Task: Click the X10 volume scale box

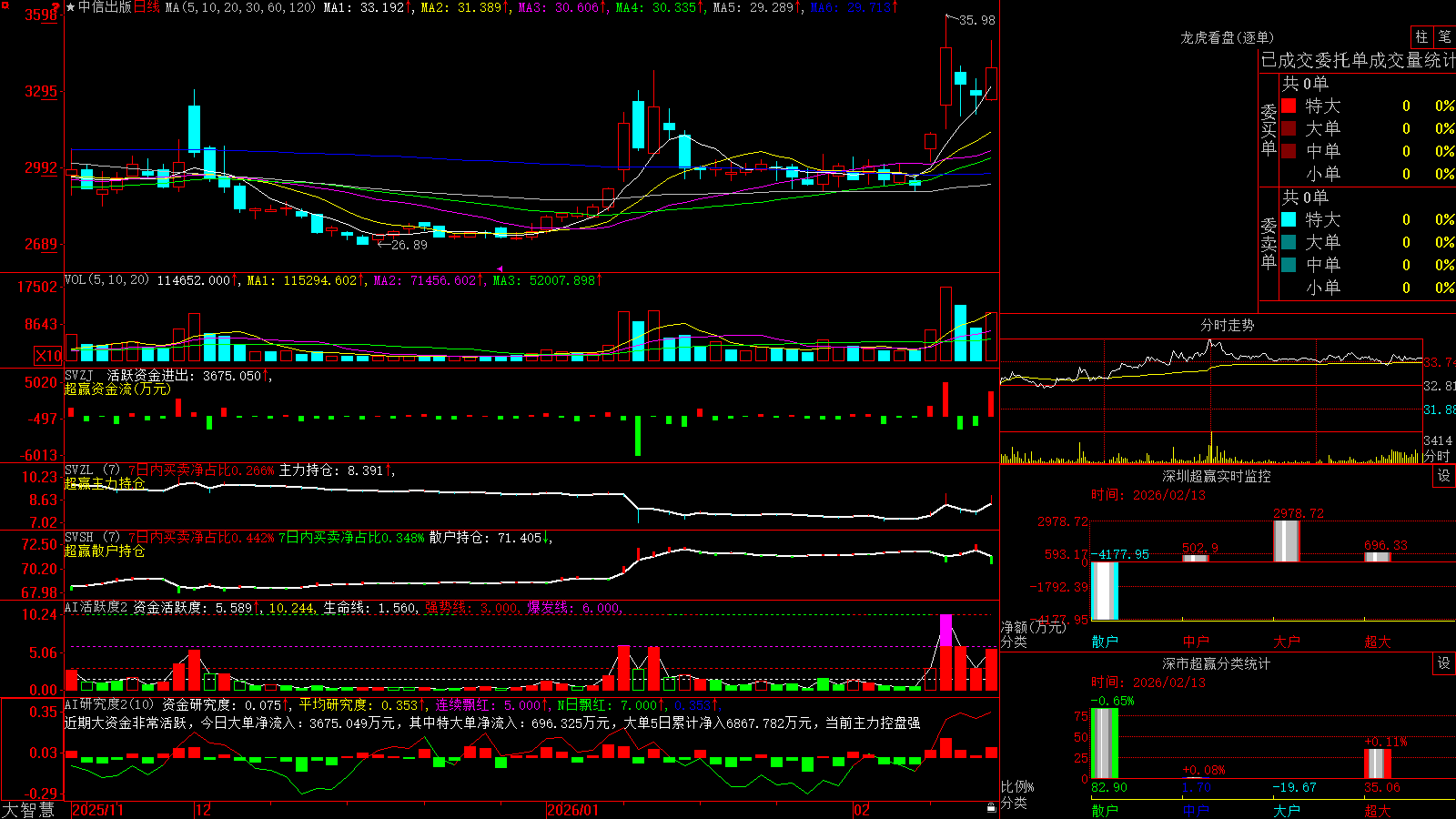Action: click(48, 356)
